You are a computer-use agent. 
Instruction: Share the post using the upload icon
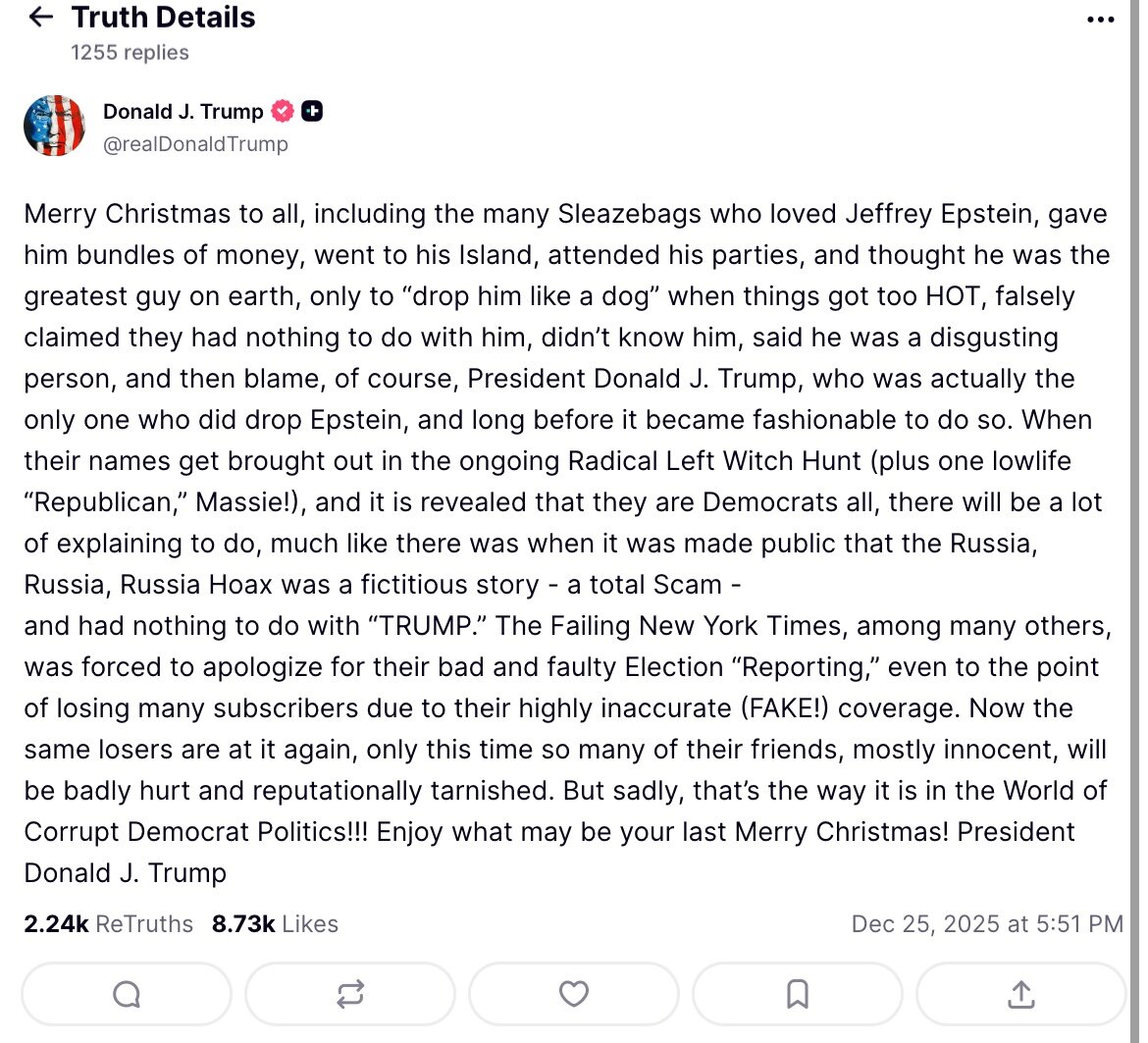point(1021,995)
